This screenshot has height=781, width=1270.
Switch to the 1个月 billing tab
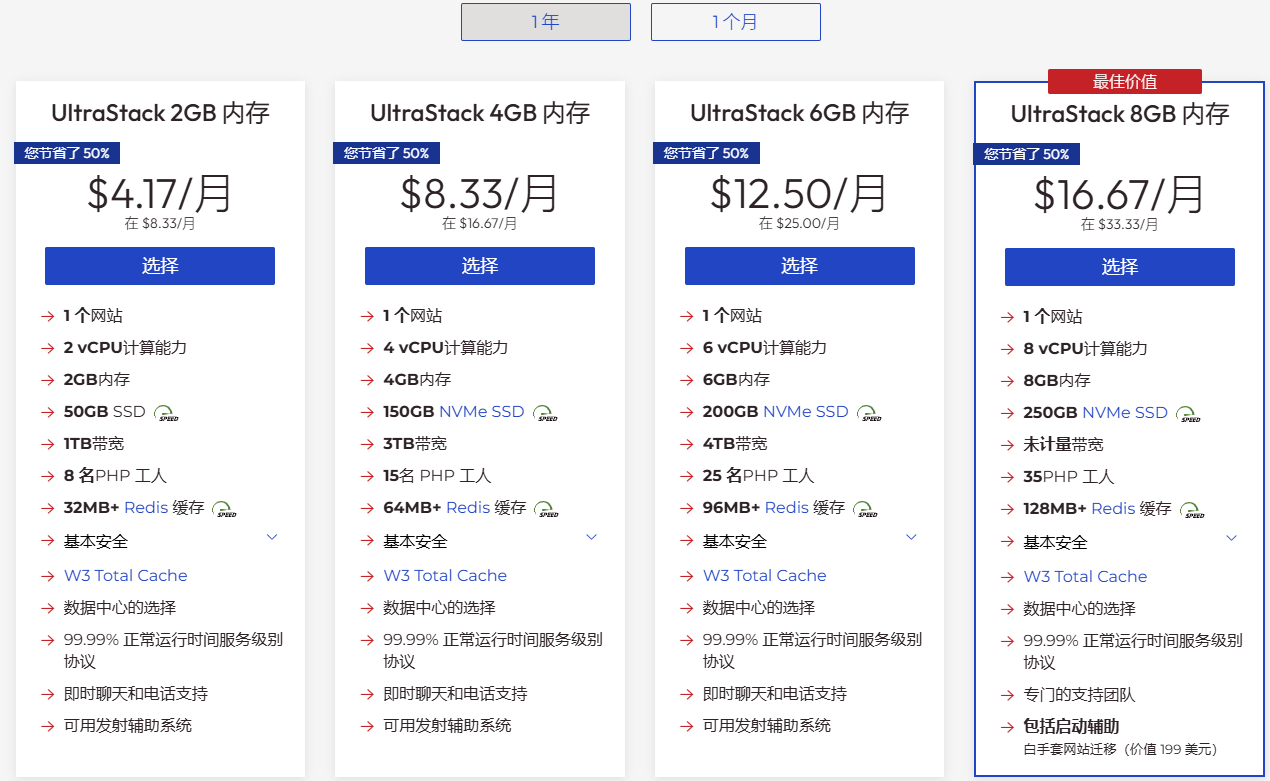735,21
